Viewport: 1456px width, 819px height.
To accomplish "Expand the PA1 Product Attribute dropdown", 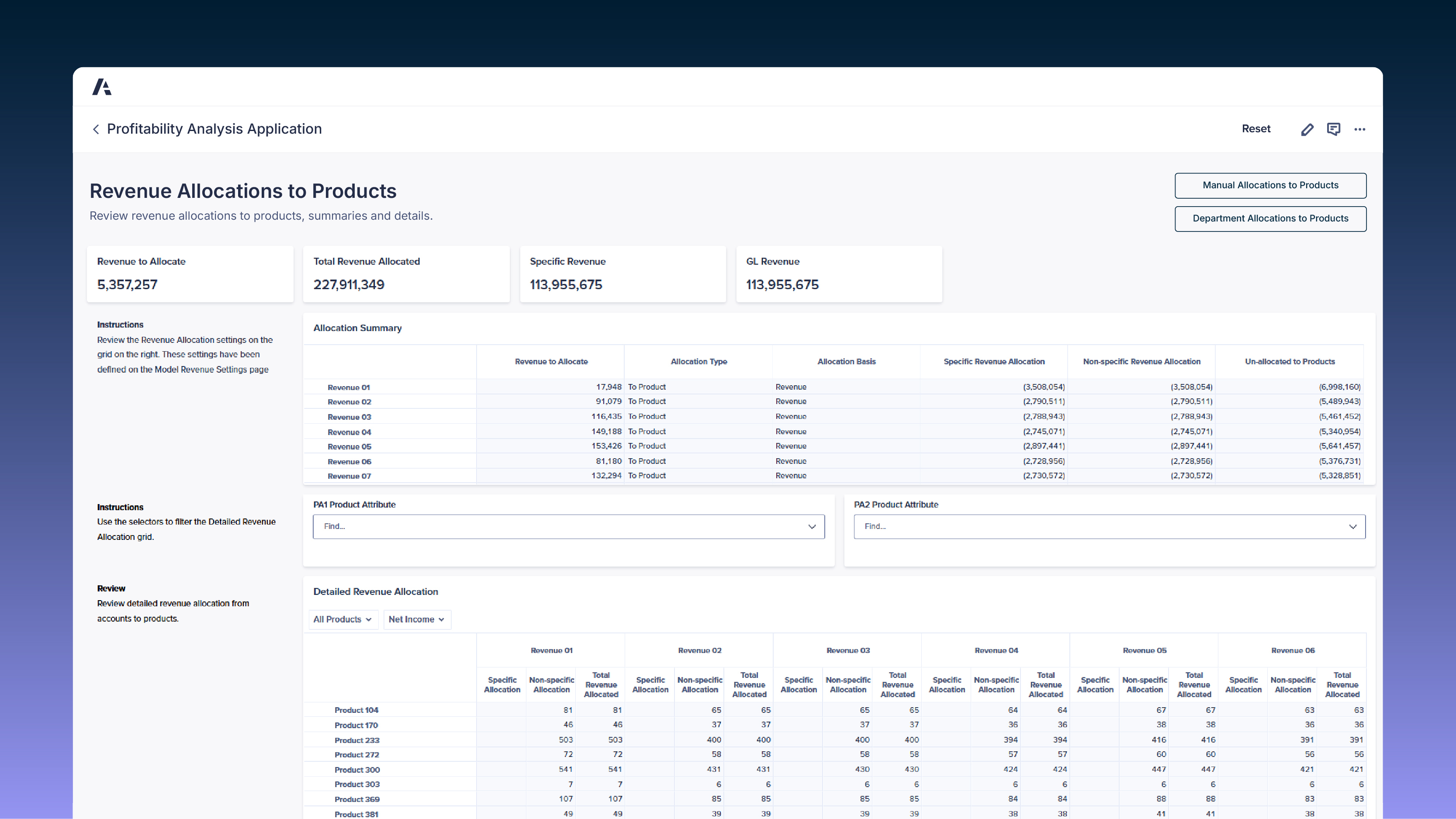I will tap(569, 526).
